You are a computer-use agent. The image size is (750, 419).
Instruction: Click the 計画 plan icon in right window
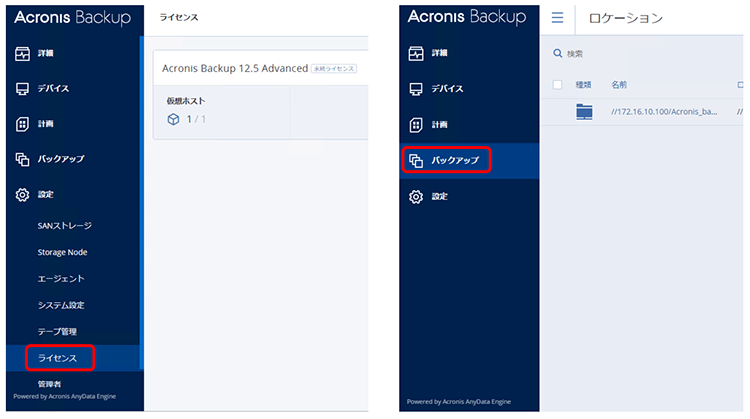coord(416,125)
